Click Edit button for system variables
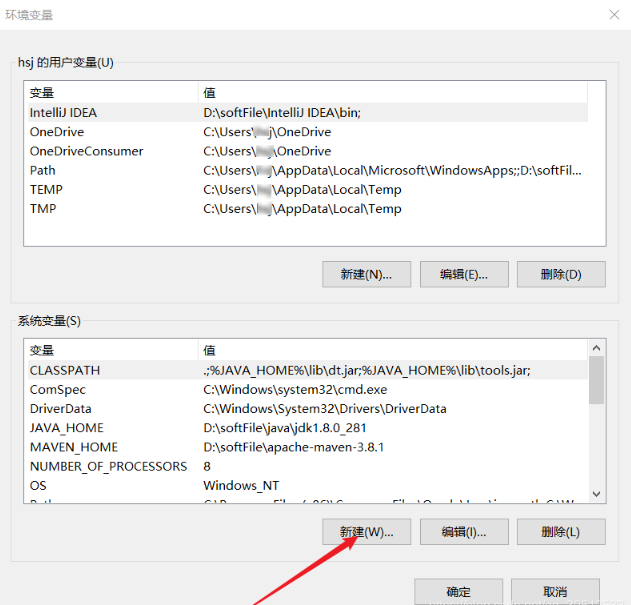 coord(463,532)
